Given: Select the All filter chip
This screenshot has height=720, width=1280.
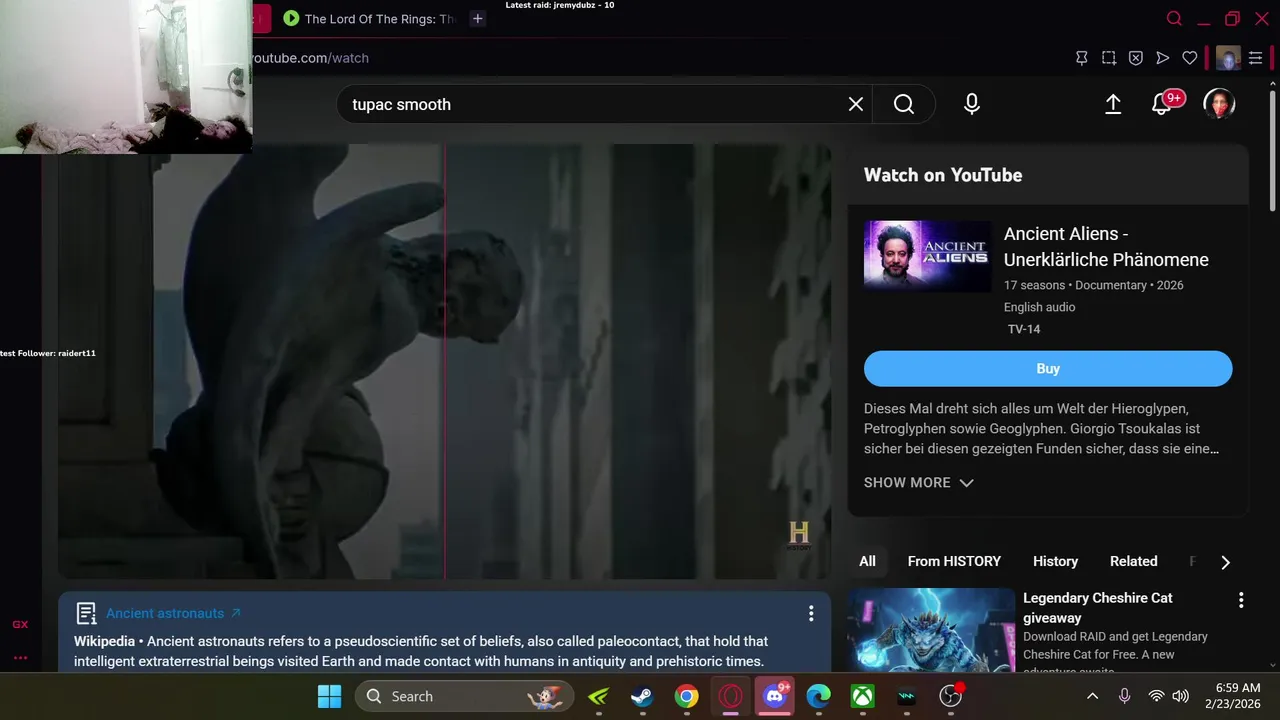Looking at the screenshot, I should (867, 562).
